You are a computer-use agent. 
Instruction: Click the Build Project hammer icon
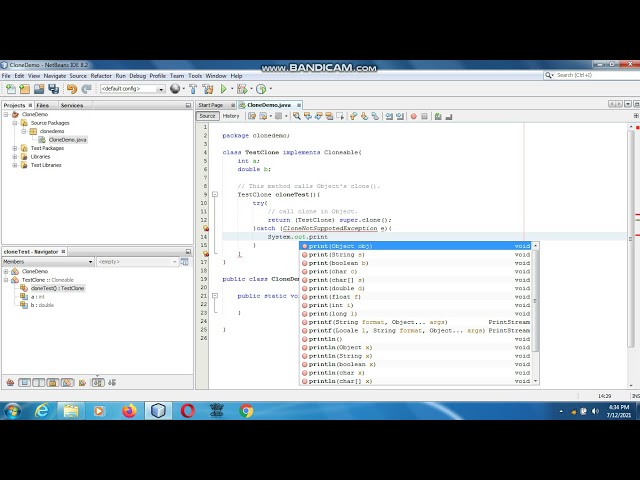tap(193, 89)
